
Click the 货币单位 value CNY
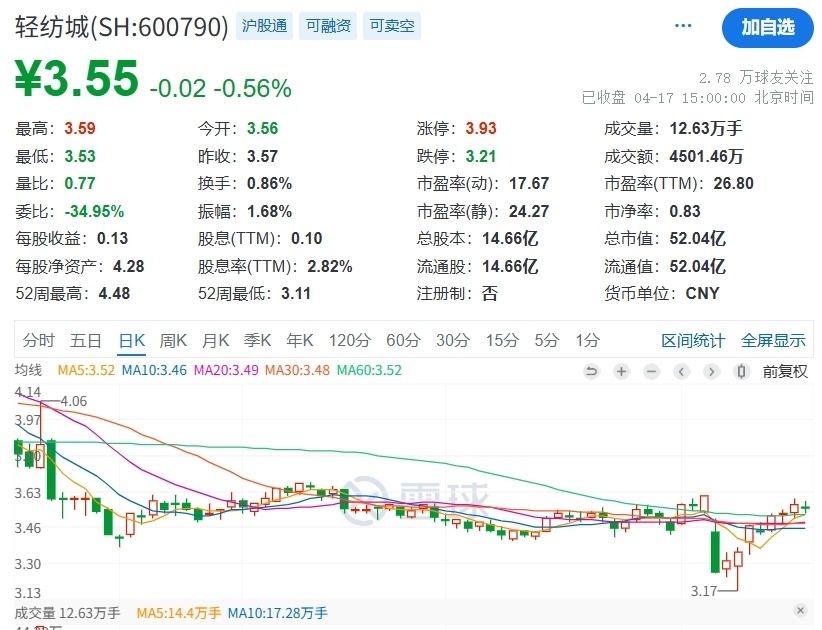[702, 294]
